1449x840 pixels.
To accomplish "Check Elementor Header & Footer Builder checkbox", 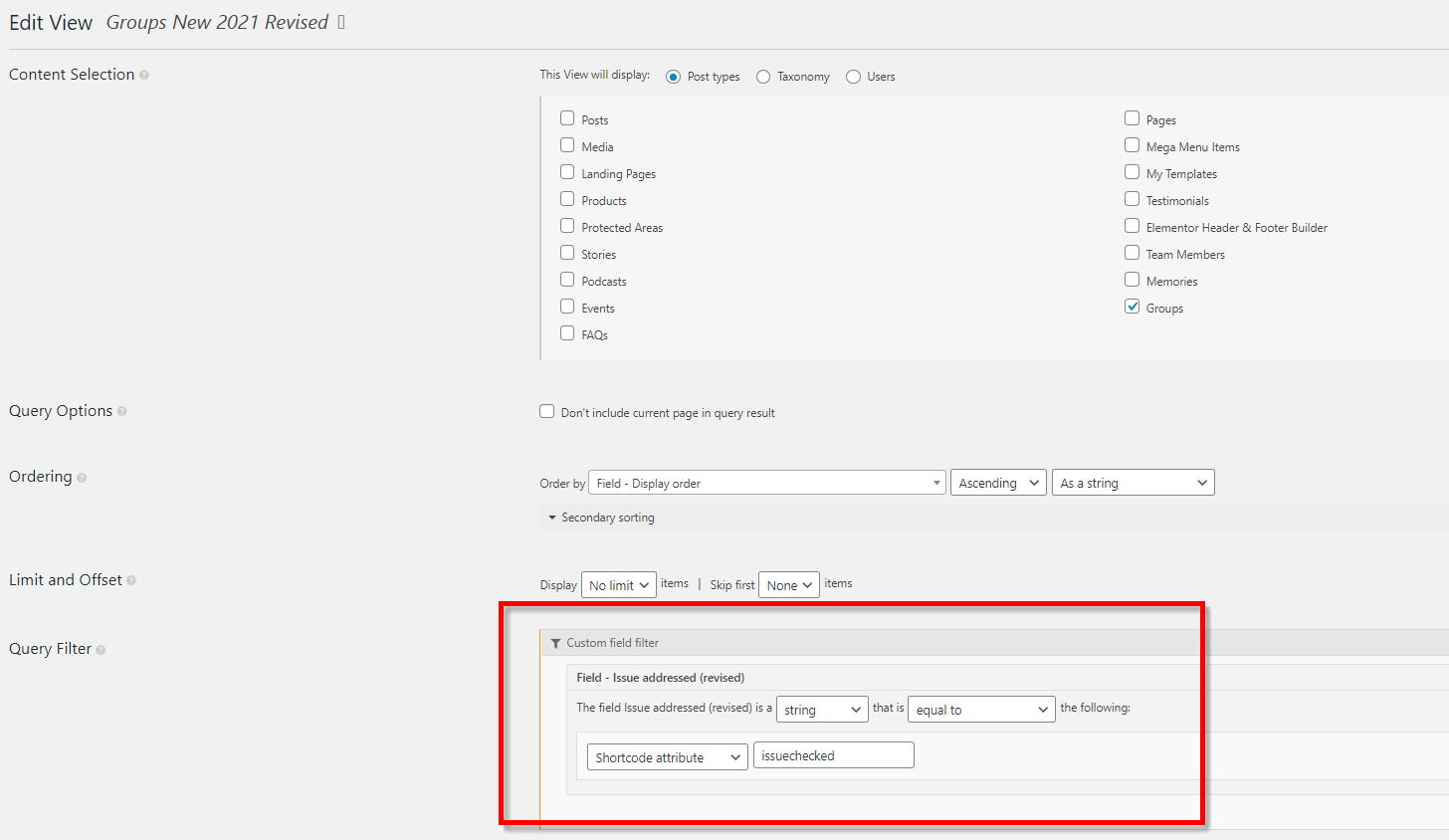I will [x=1132, y=226].
